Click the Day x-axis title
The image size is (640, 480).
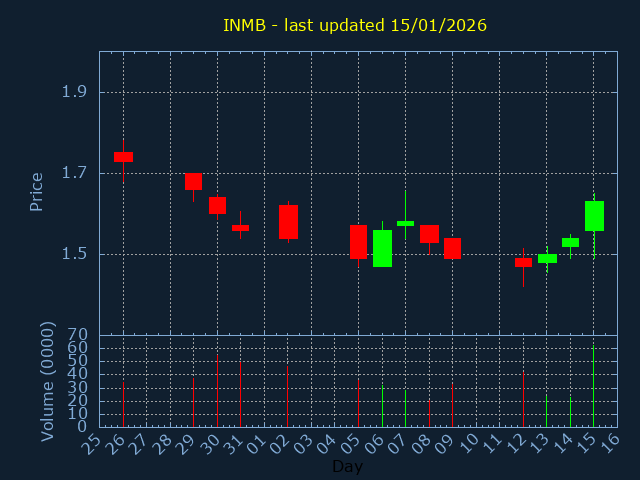347,467
